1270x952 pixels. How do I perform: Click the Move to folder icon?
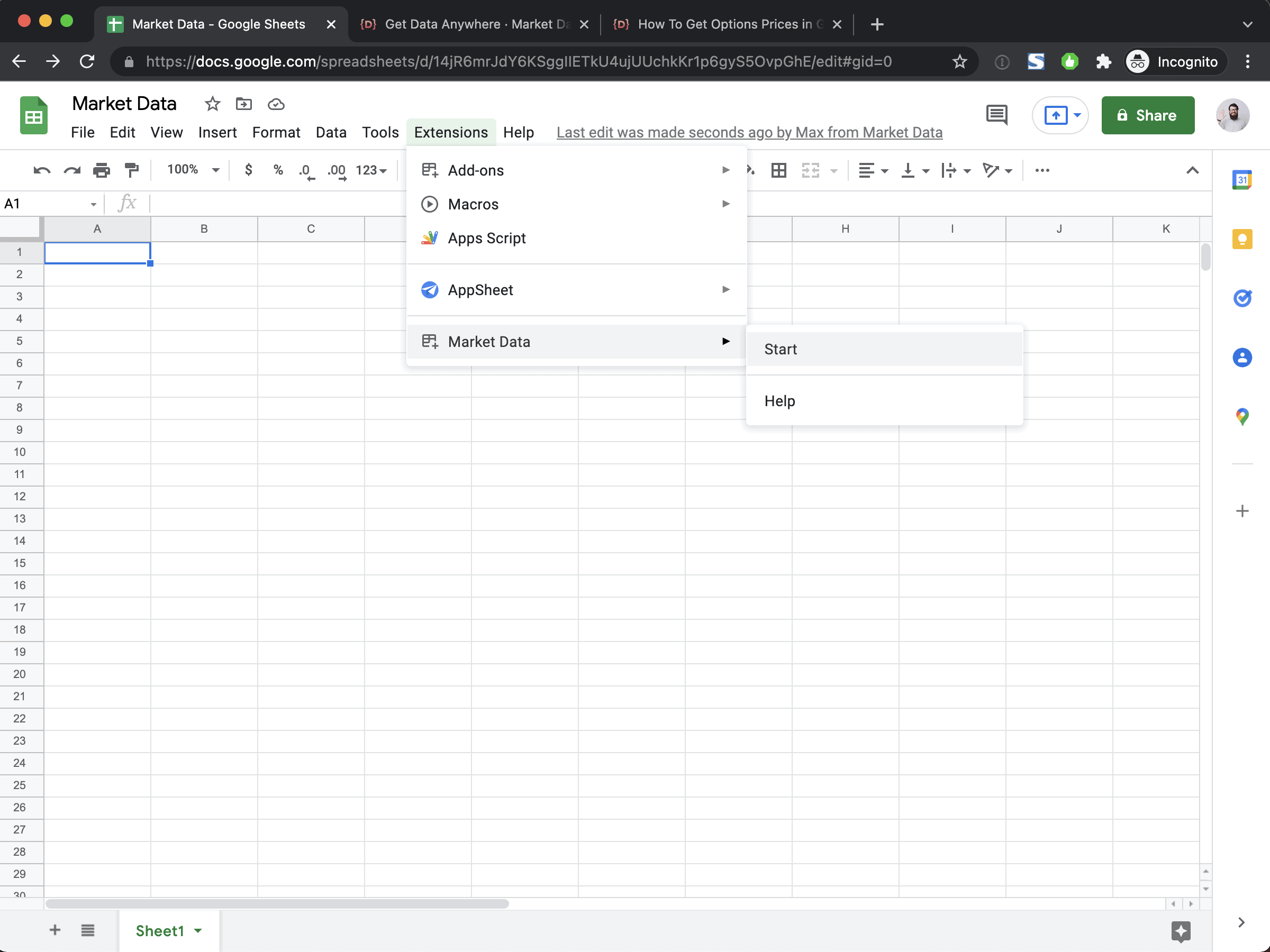coord(244,104)
